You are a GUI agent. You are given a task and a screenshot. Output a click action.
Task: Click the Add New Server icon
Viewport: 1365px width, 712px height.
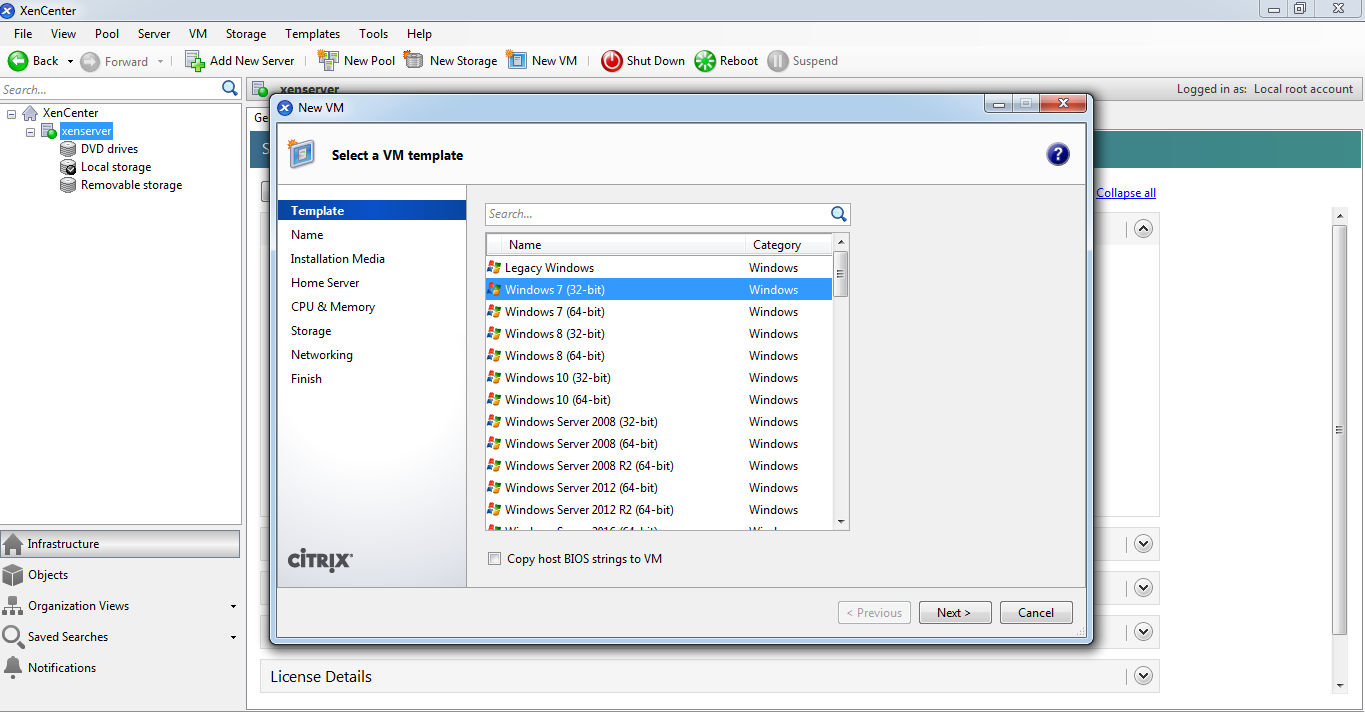(195, 61)
